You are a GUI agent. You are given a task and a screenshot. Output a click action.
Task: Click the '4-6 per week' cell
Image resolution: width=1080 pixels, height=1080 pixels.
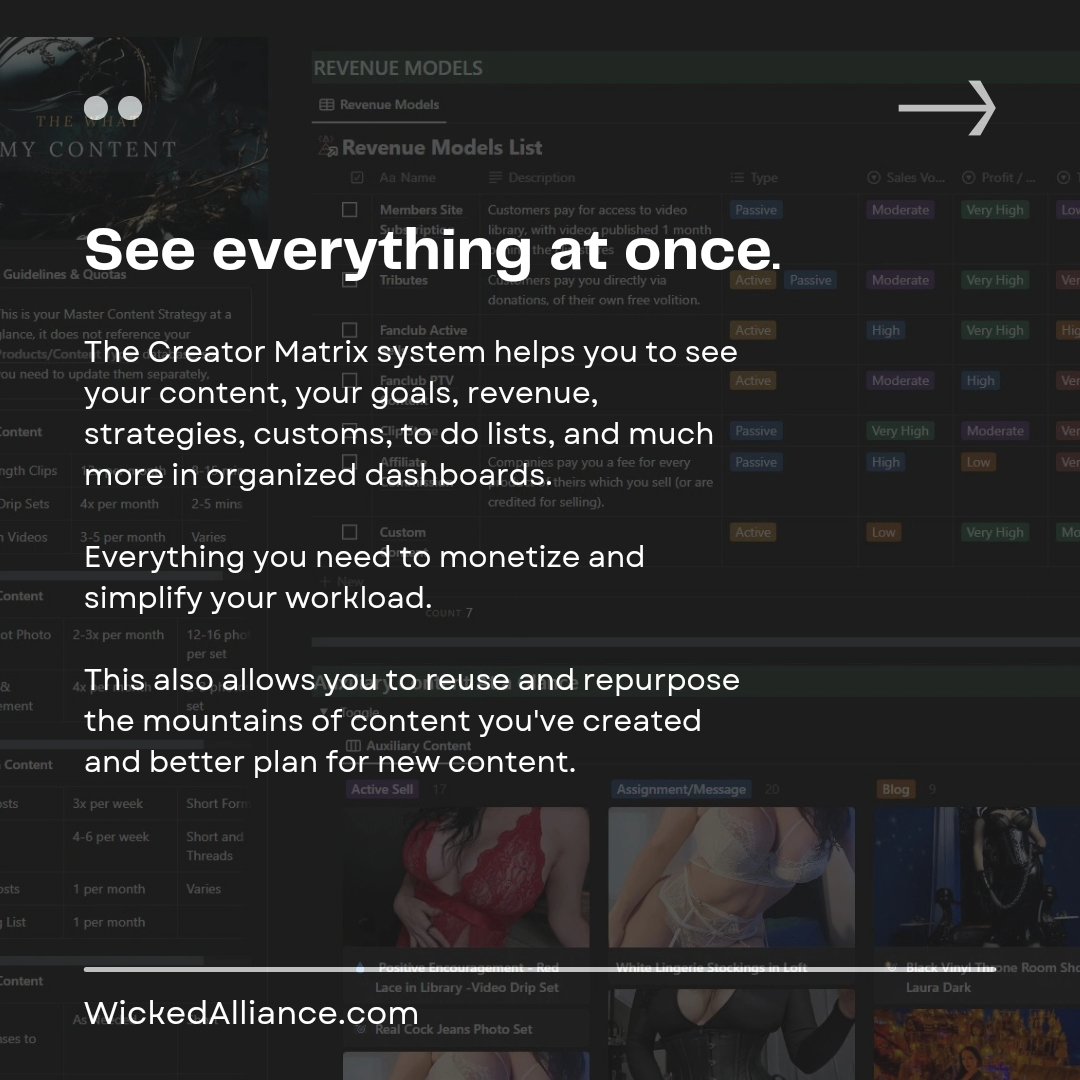pyautogui.click(x=111, y=836)
